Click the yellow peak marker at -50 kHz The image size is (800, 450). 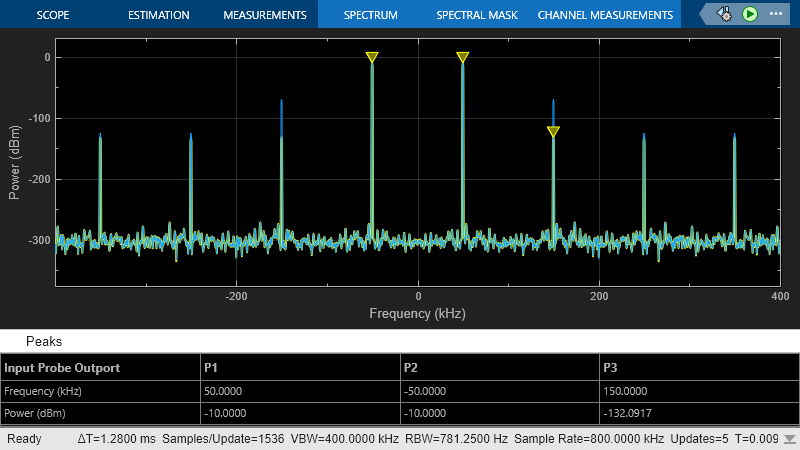(x=372, y=58)
